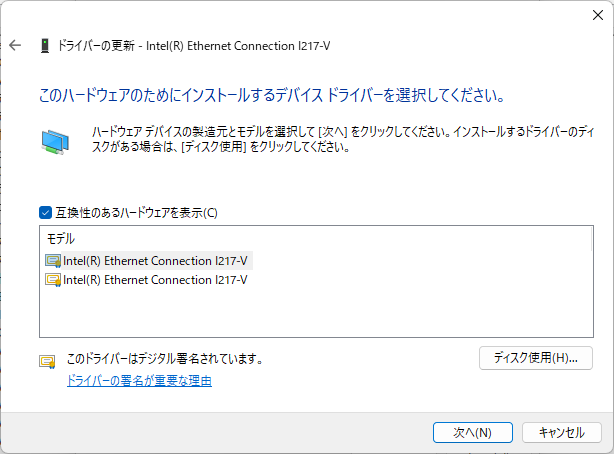Click the キャンセル button

[x=561, y=432]
